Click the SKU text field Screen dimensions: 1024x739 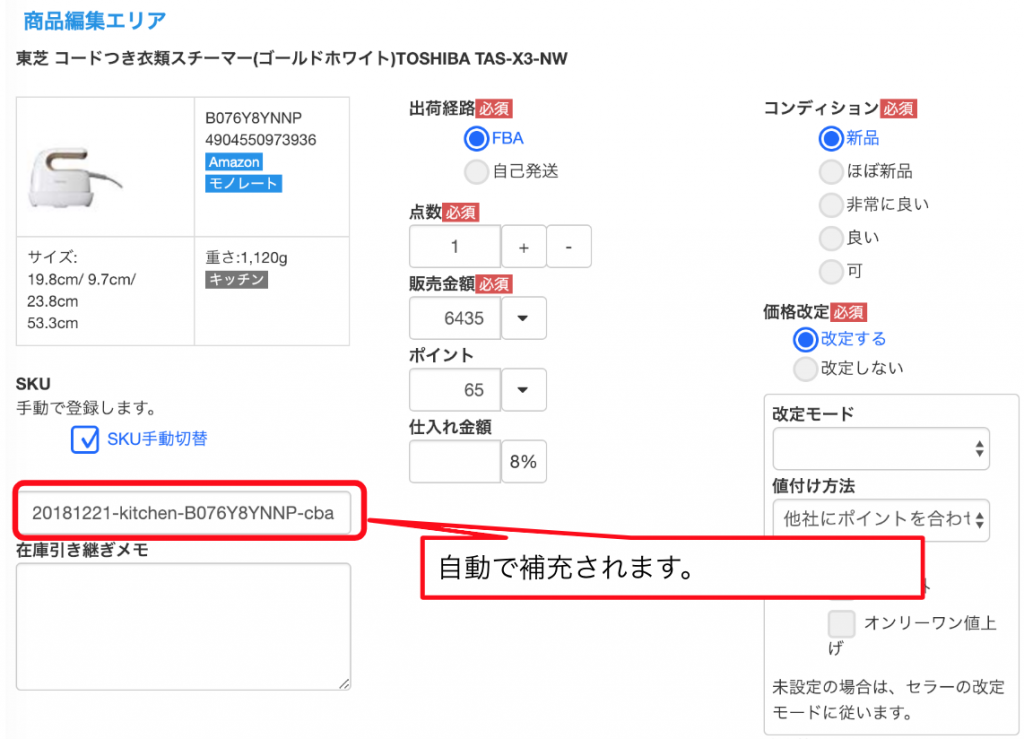pos(184,513)
